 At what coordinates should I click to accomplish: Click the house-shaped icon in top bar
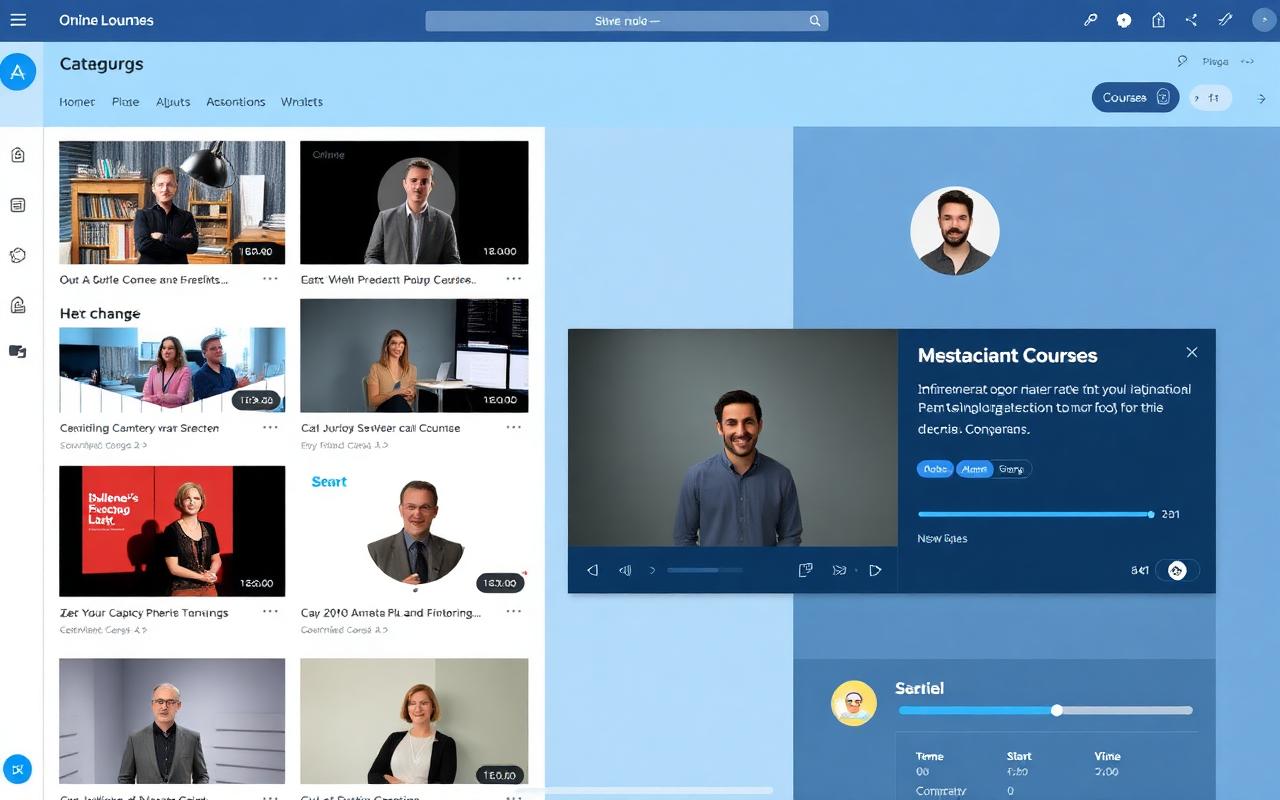(1158, 20)
